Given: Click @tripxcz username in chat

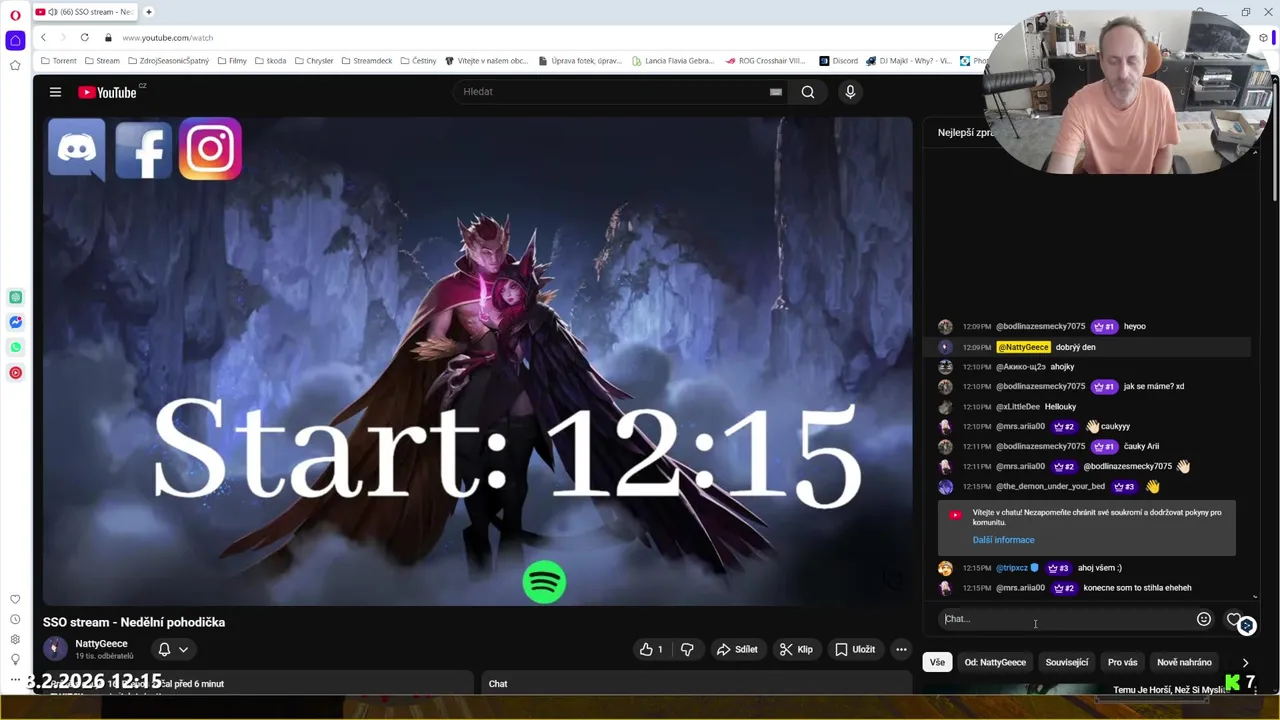Looking at the screenshot, I should 1012,568.
